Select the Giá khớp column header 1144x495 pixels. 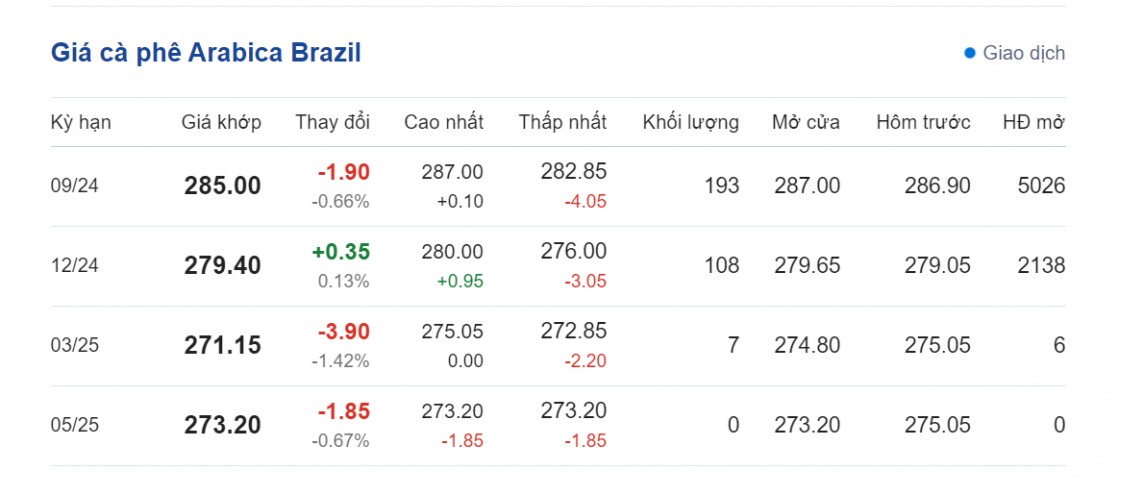[221, 123]
